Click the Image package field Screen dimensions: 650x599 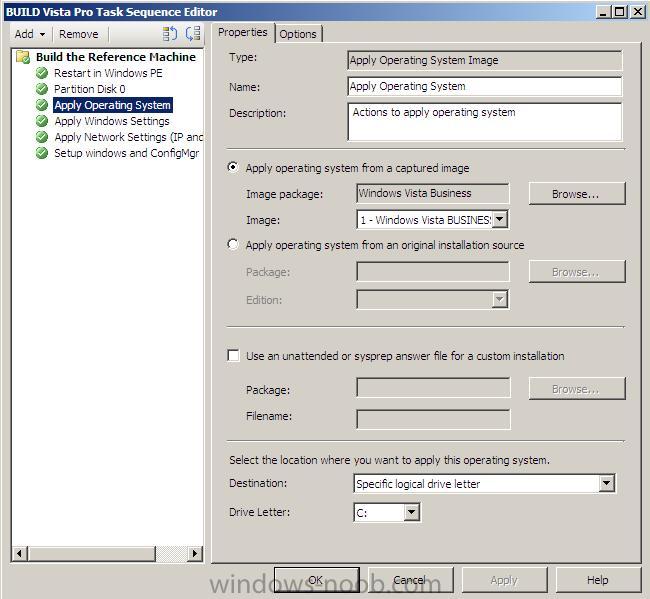point(432,194)
